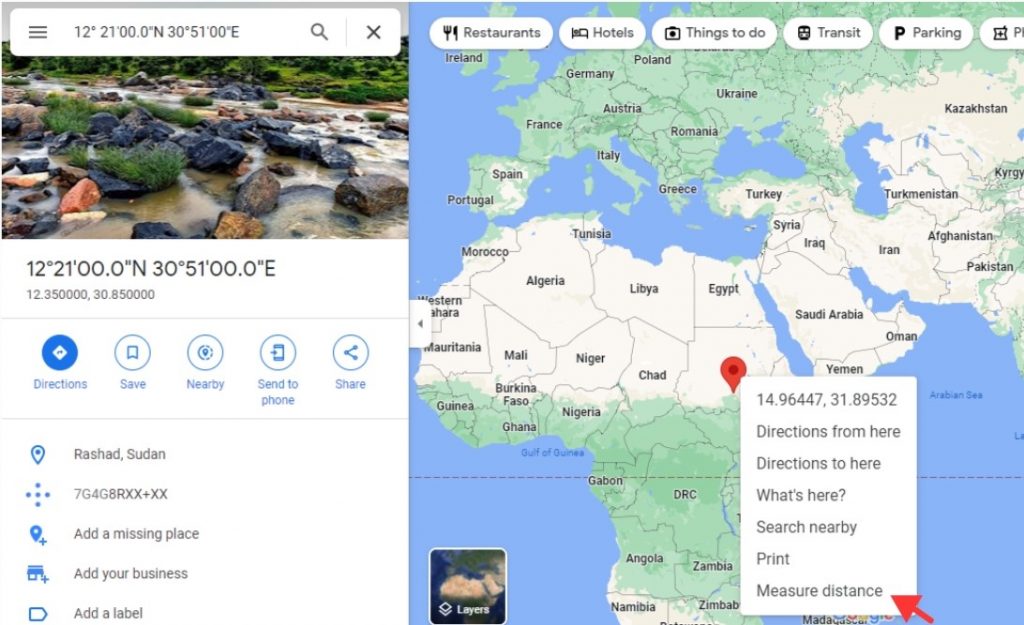Click the search magnifier icon

click(319, 31)
